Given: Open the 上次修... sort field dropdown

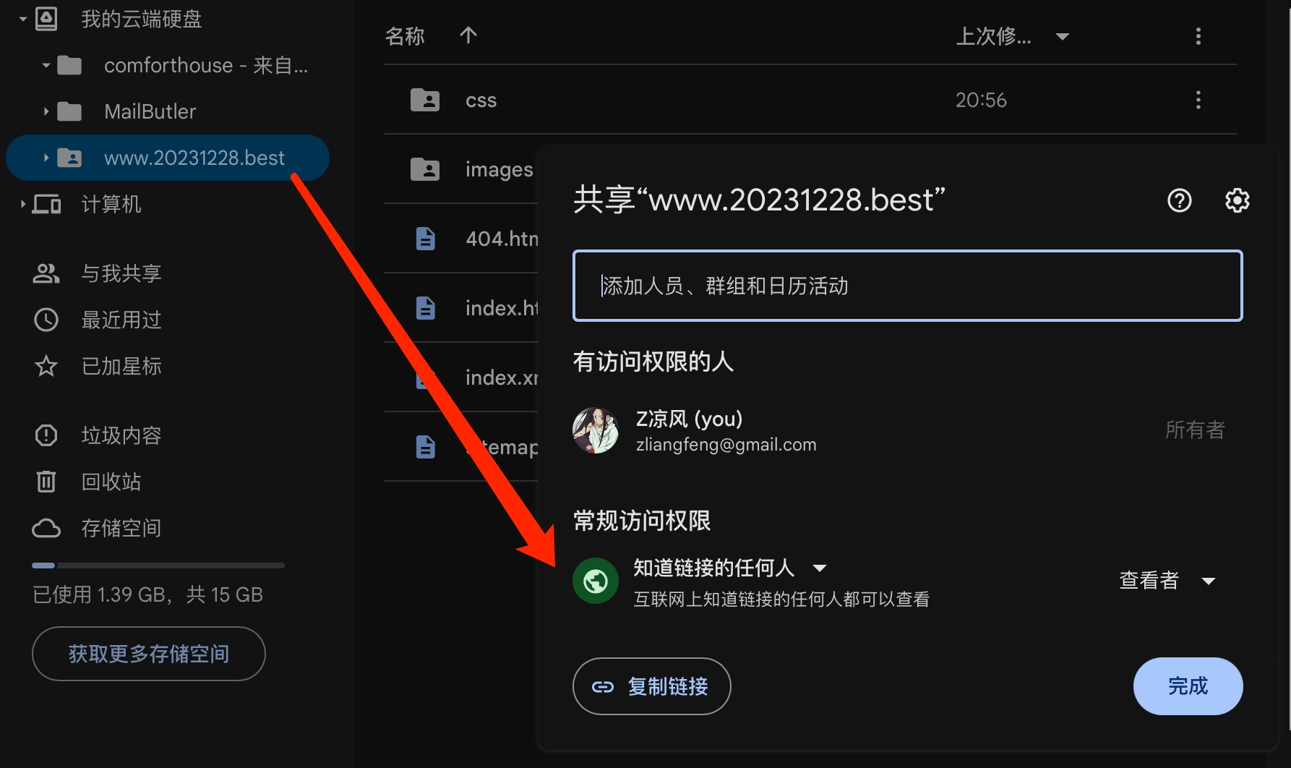Looking at the screenshot, I should coord(1062,37).
